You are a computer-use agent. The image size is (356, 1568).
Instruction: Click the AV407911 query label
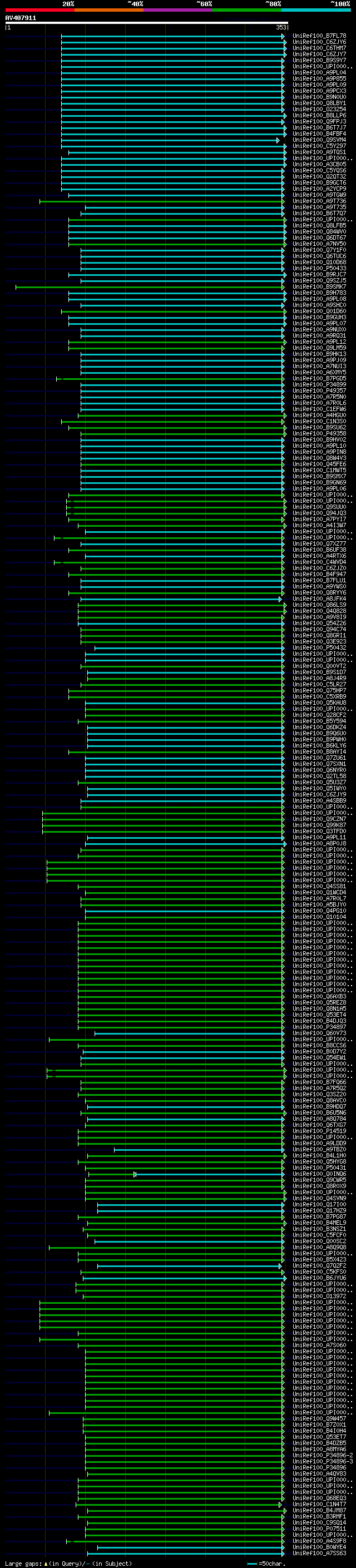pos(21,18)
